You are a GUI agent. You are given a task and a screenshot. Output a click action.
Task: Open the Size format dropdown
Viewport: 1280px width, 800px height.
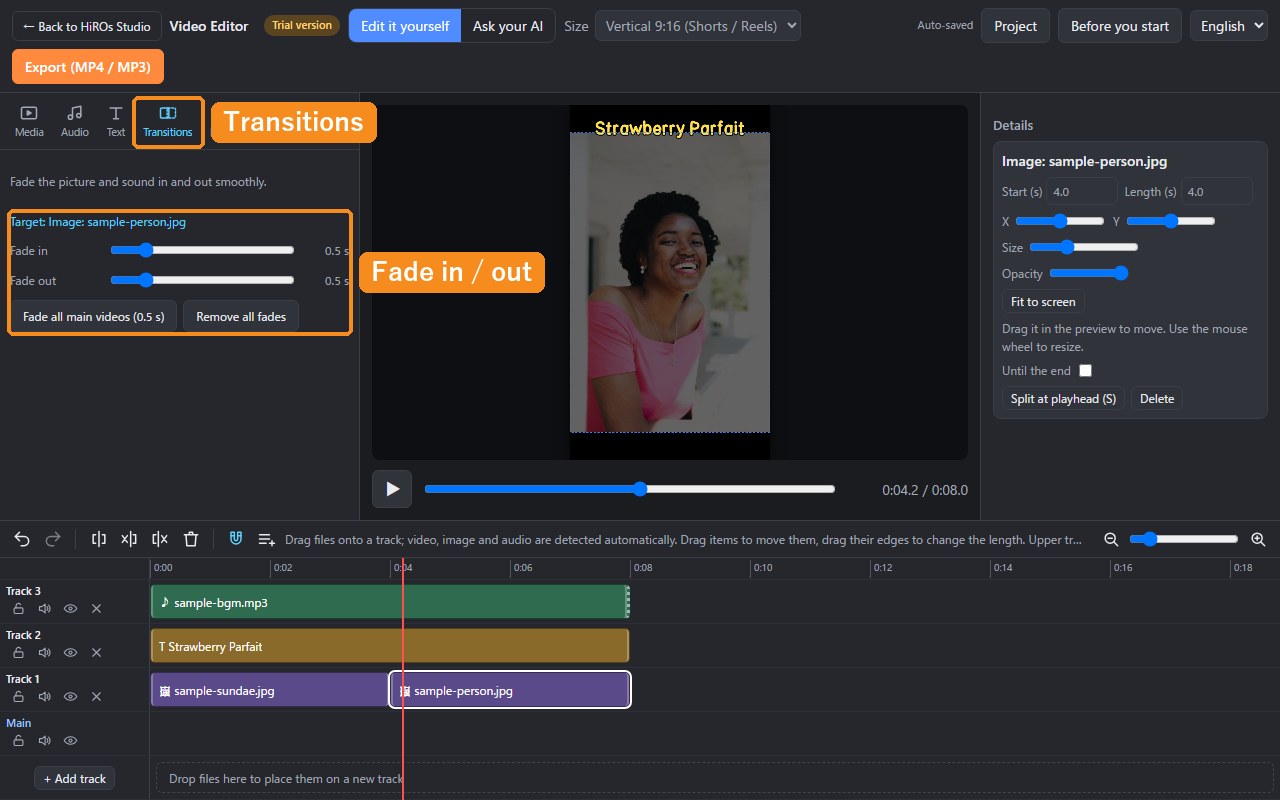click(x=698, y=26)
